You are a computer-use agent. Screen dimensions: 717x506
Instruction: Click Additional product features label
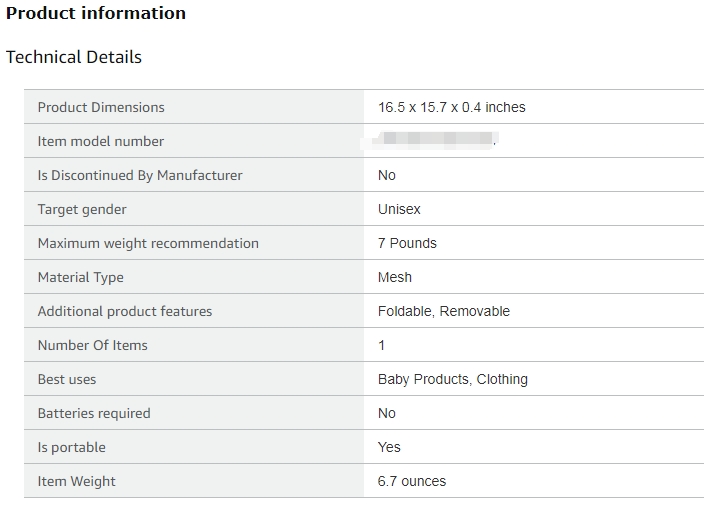(x=125, y=311)
